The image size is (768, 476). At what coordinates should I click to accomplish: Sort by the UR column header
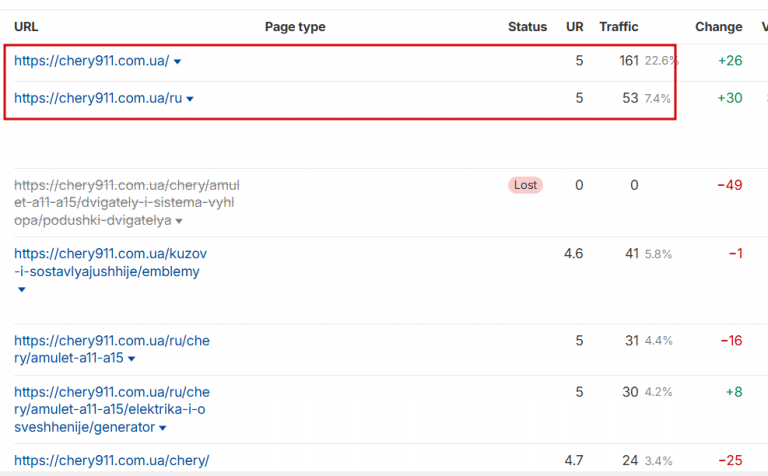(x=574, y=27)
